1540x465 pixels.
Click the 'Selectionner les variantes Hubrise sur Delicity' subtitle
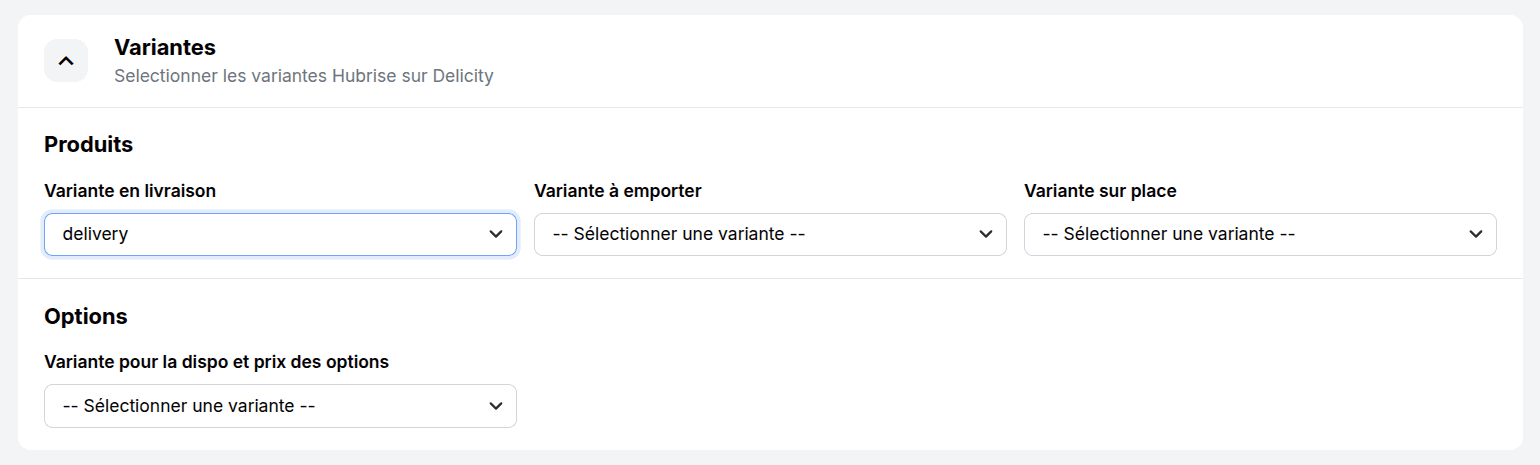[x=304, y=76]
